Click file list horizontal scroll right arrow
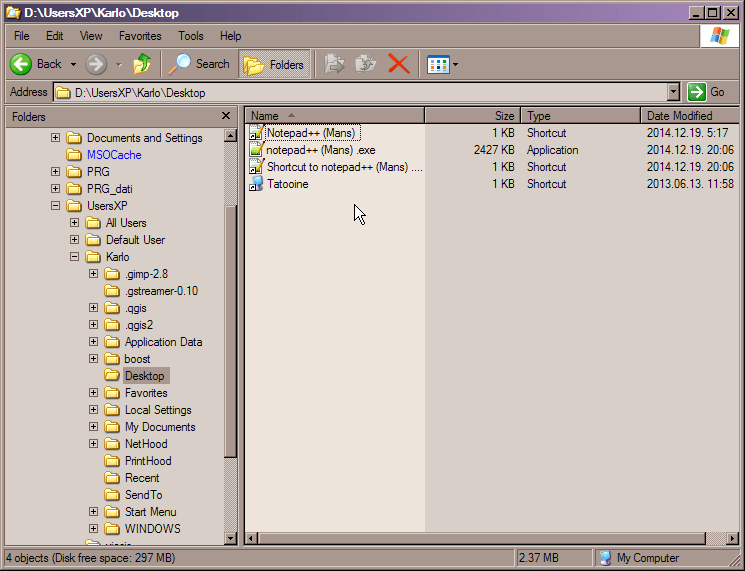Screen dimensions: 745x571 (733, 538)
